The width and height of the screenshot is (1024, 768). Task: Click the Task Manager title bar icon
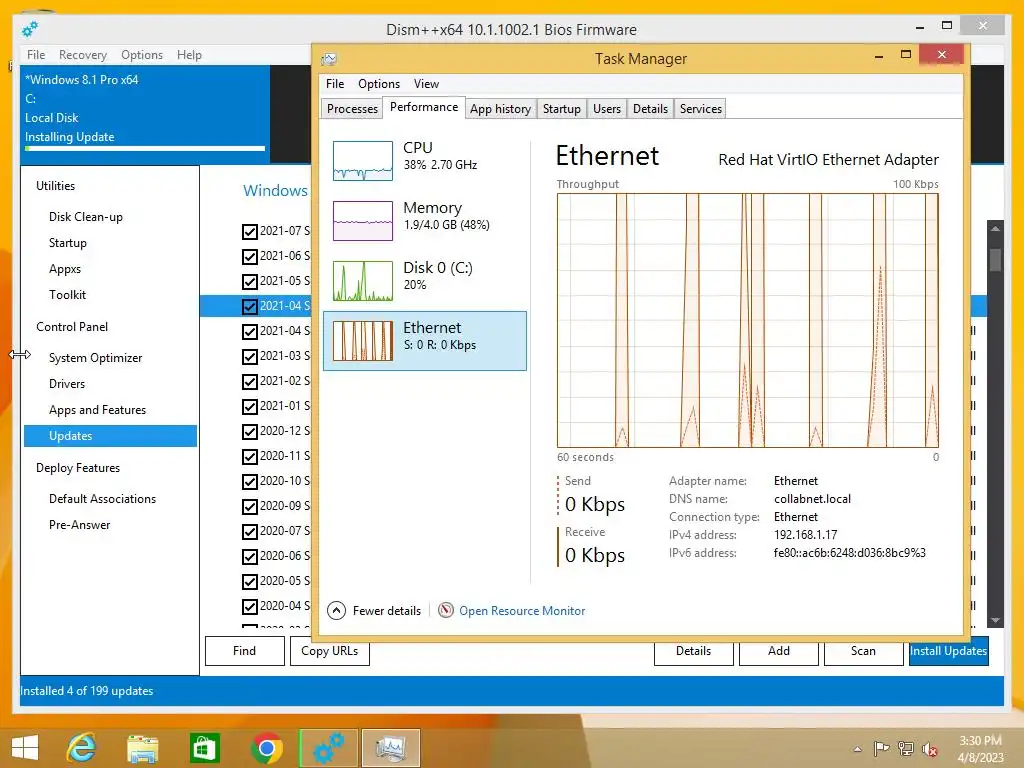pos(328,59)
